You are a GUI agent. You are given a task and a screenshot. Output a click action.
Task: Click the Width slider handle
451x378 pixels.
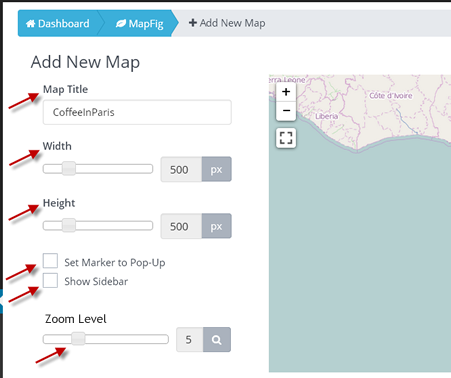coord(69,168)
